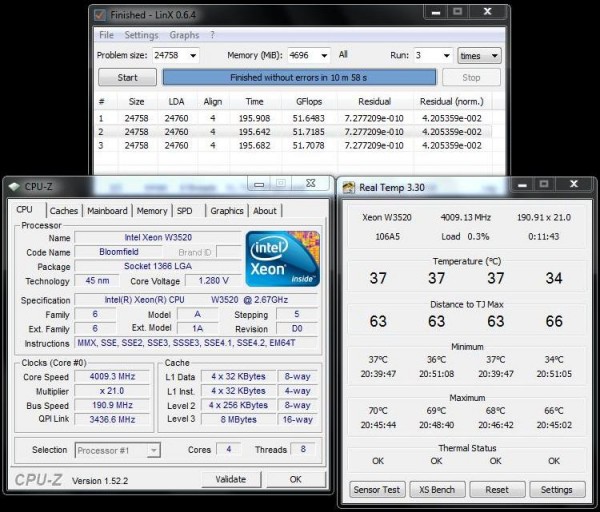Viewport: 600px width, 512px height.
Task: Click the Name field Intel Xeon W3520
Action: point(158,237)
